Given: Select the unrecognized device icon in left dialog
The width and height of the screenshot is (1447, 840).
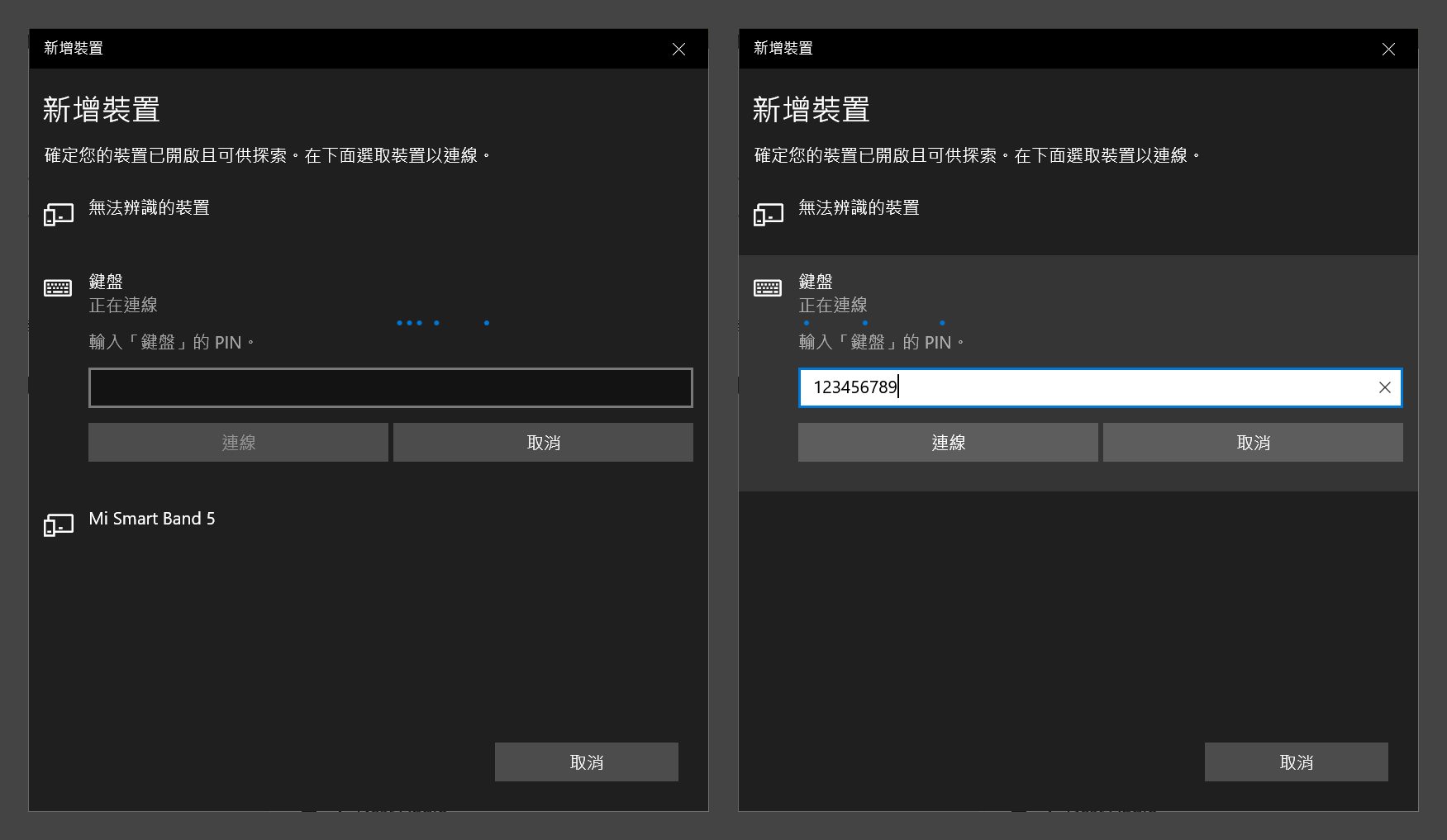Looking at the screenshot, I should 58,212.
